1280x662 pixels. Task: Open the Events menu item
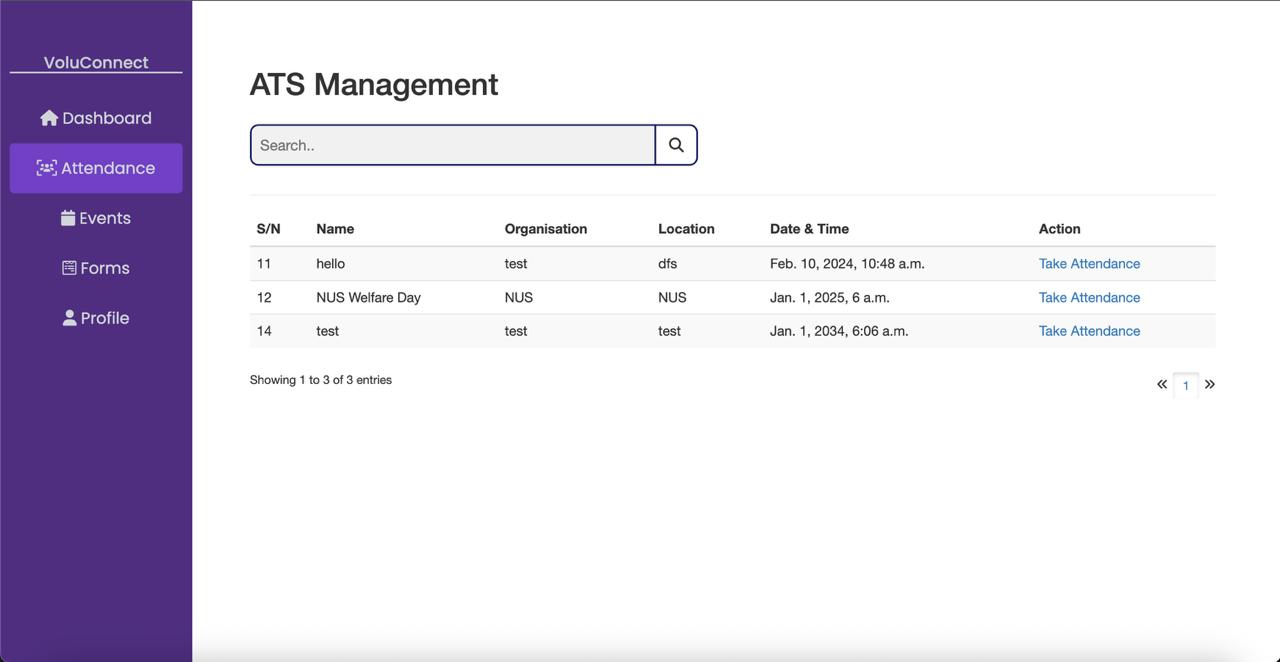pyautogui.click(x=96, y=218)
